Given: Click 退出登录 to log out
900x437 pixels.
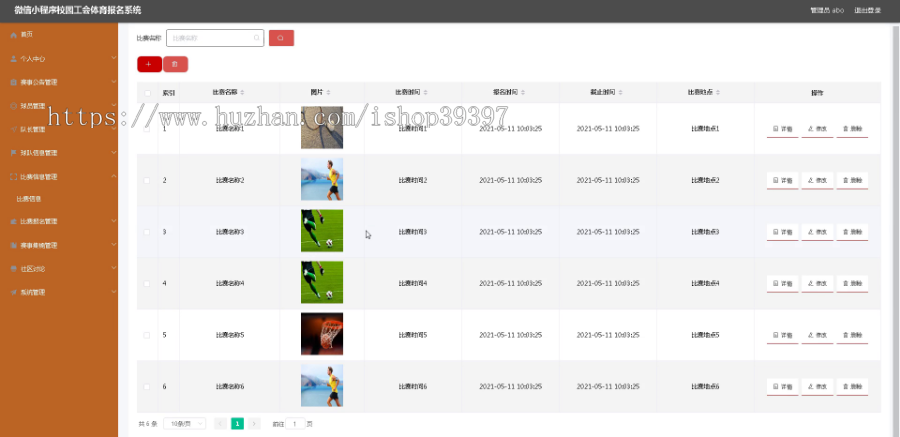Looking at the screenshot, I should click(x=867, y=10).
